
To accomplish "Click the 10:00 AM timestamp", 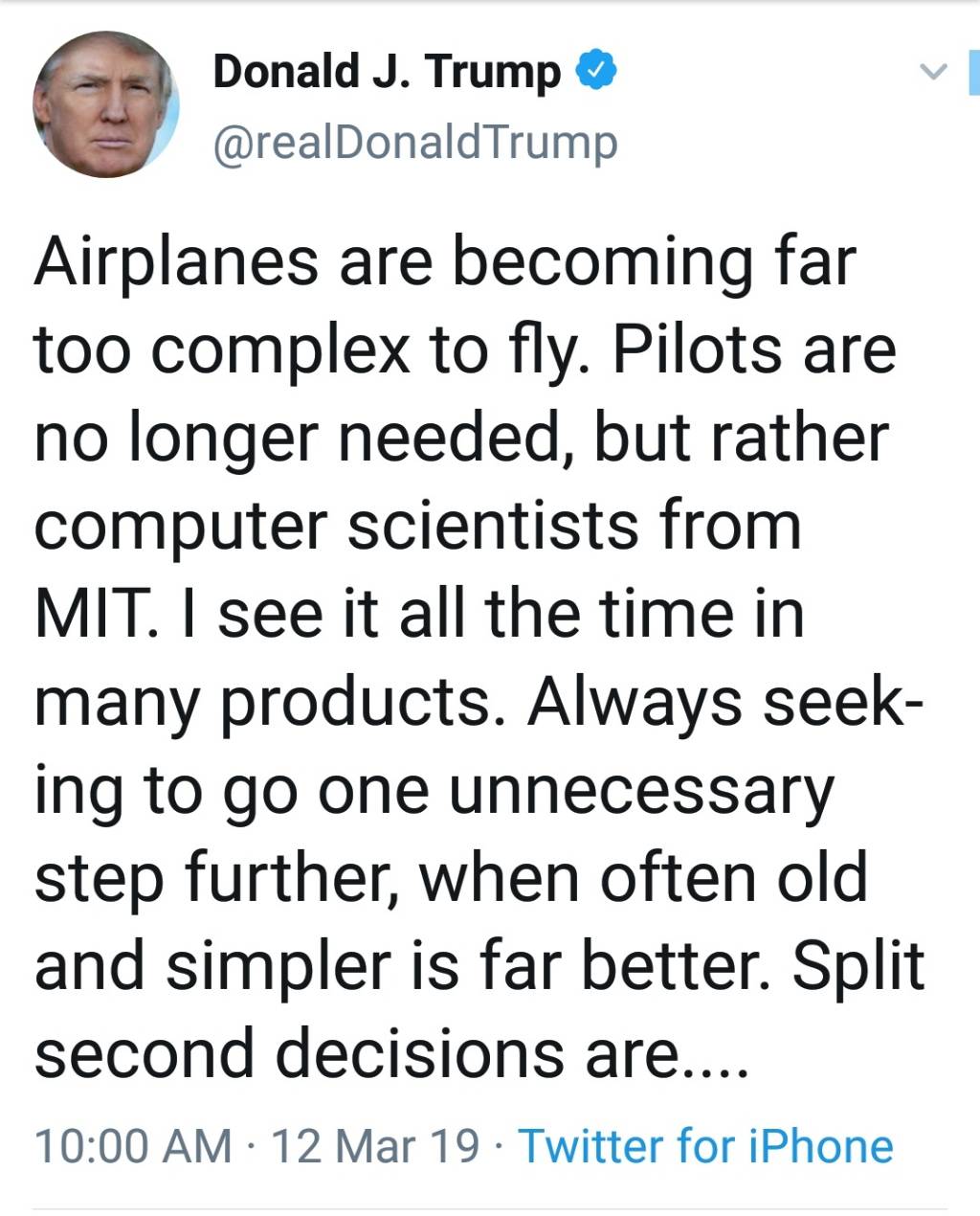I will [133, 1146].
